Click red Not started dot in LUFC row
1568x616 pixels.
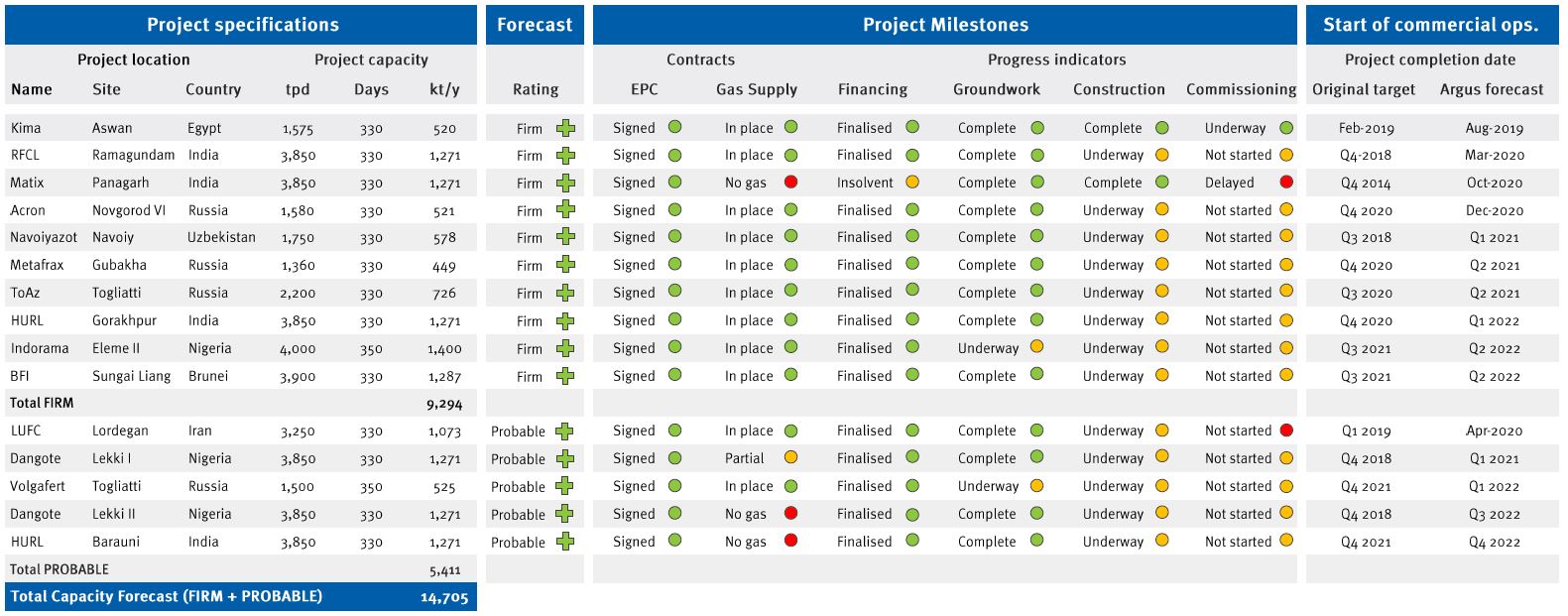[1286, 431]
